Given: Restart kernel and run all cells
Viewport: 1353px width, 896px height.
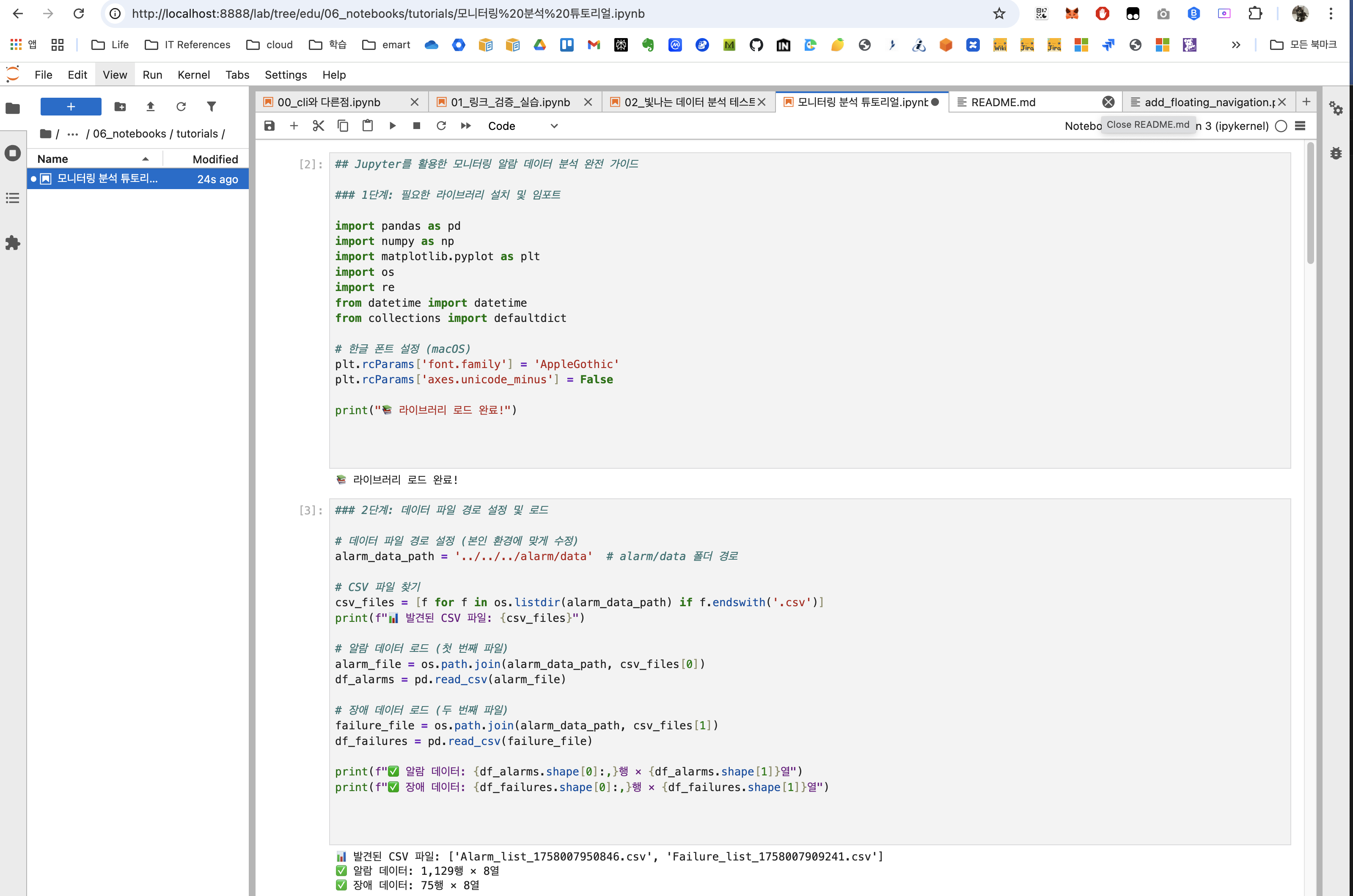Looking at the screenshot, I should click(x=466, y=126).
